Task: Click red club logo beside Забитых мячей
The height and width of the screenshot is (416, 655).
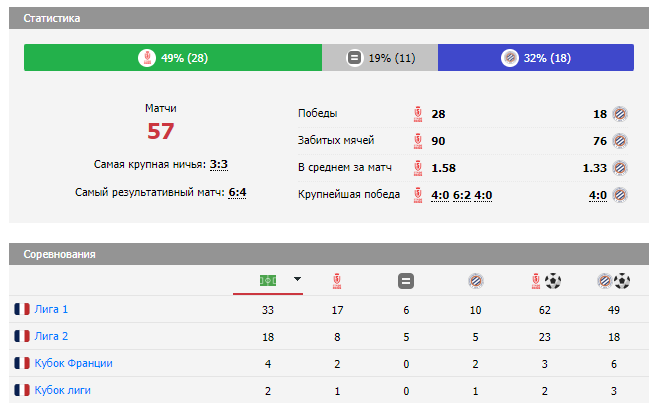Action: [418, 141]
